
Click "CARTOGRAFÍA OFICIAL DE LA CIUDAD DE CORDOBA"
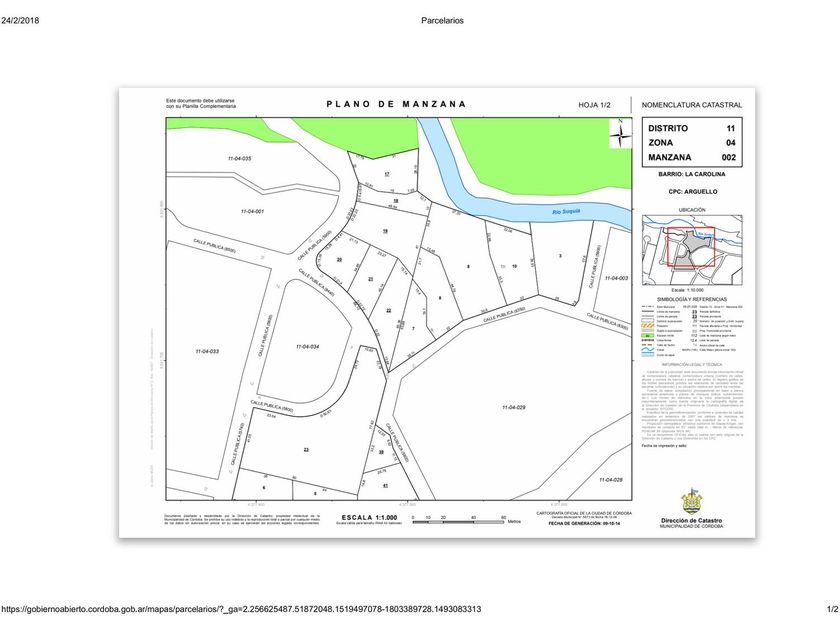584,513
